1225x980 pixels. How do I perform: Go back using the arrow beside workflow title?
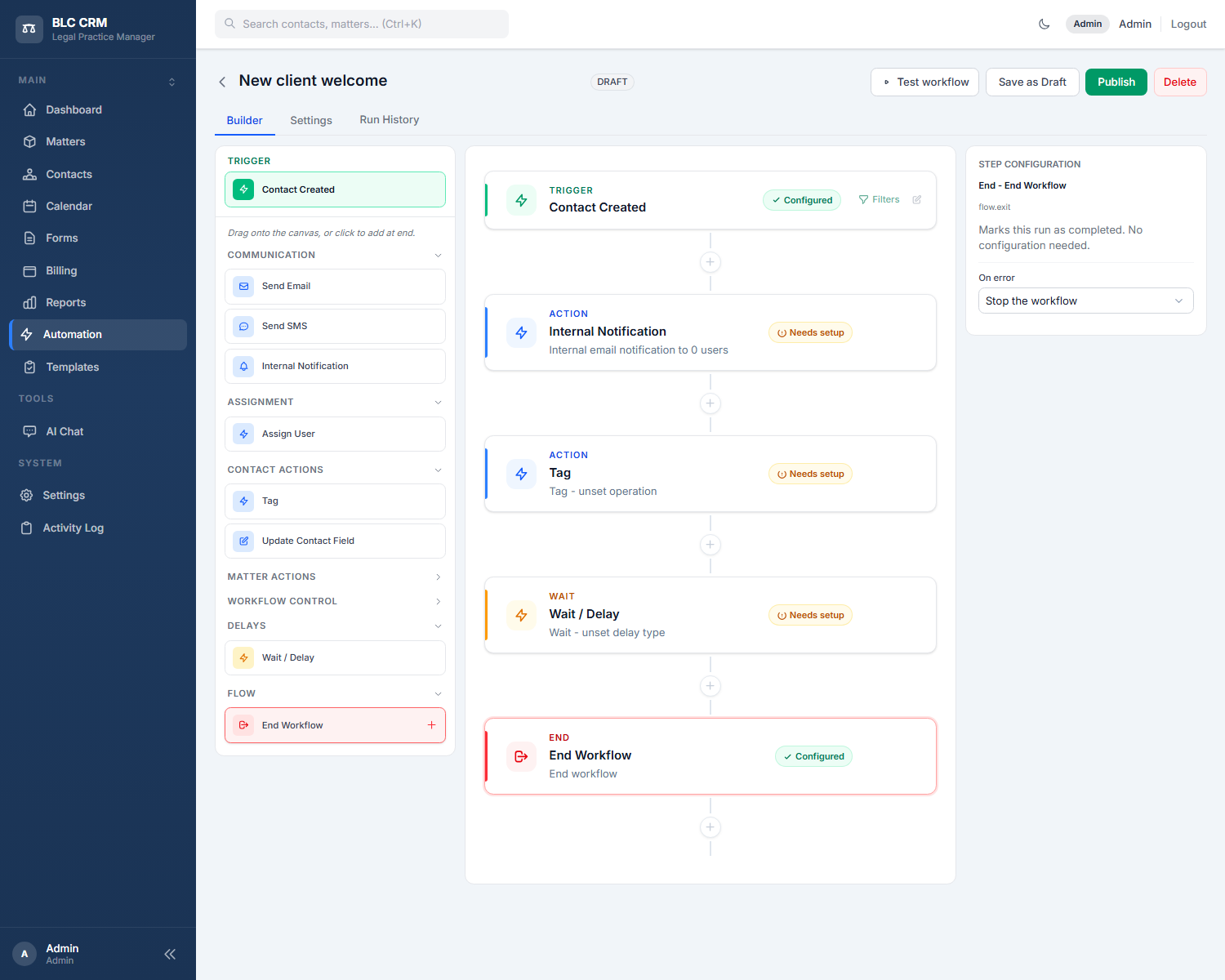point(222,82)
